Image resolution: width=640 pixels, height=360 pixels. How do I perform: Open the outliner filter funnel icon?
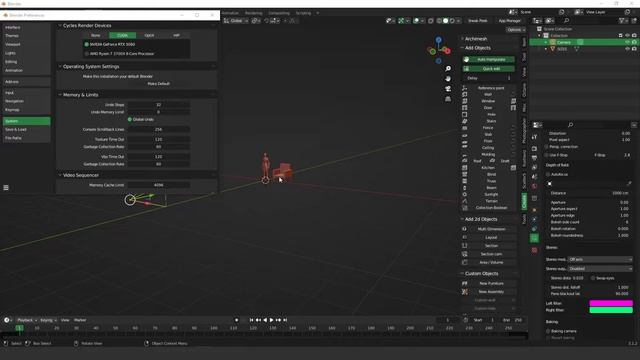pos(622,20)
